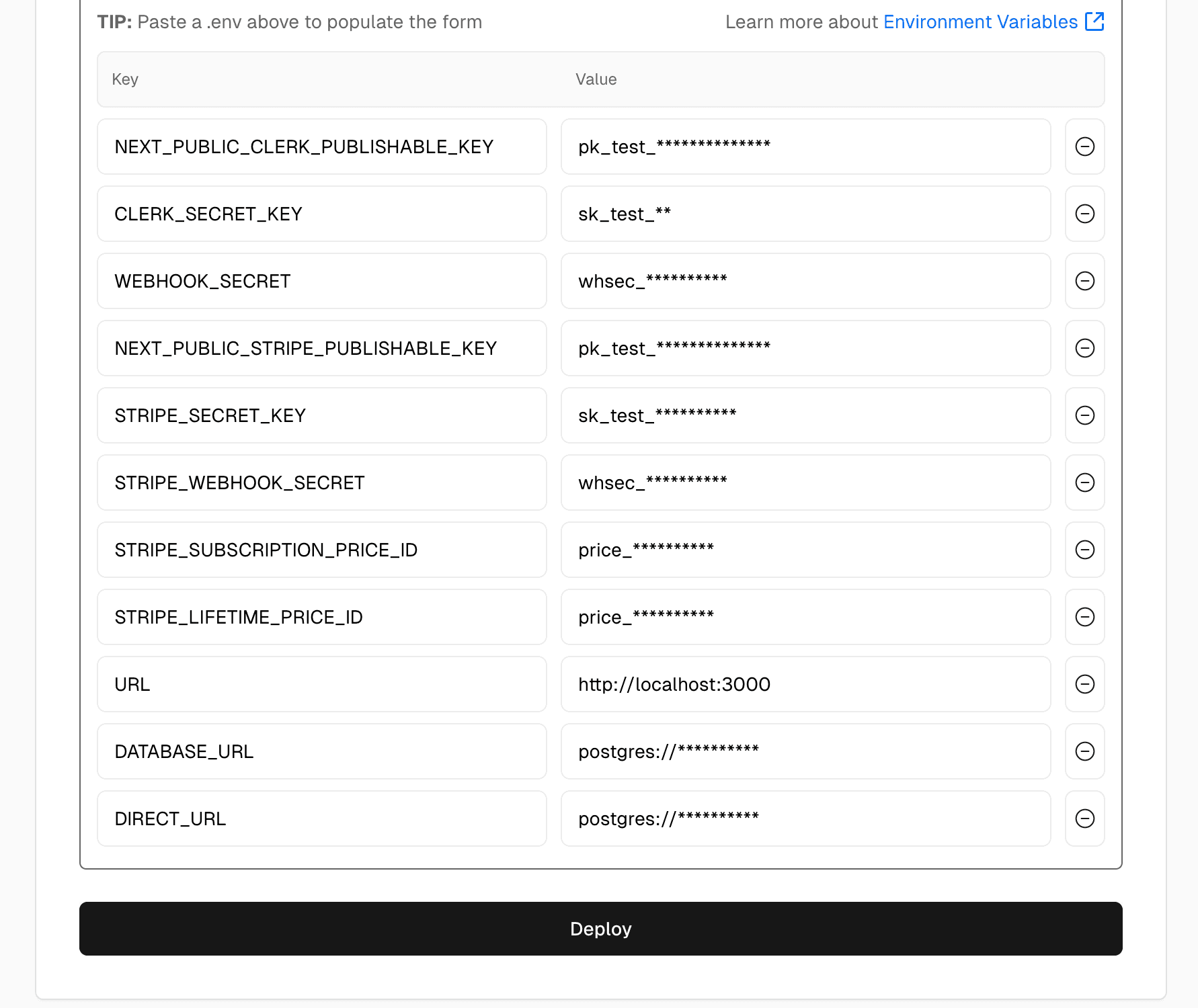This screenshot has width=1198, height=1008.
Task: Edit the DIRECT_URL key field
Action: pos(322,818)
